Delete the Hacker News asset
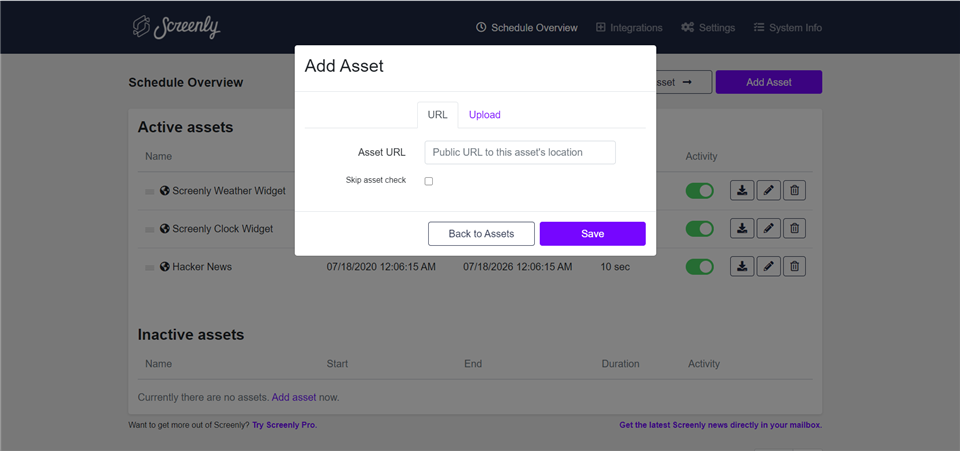960x451 pixels. [795, 266]
